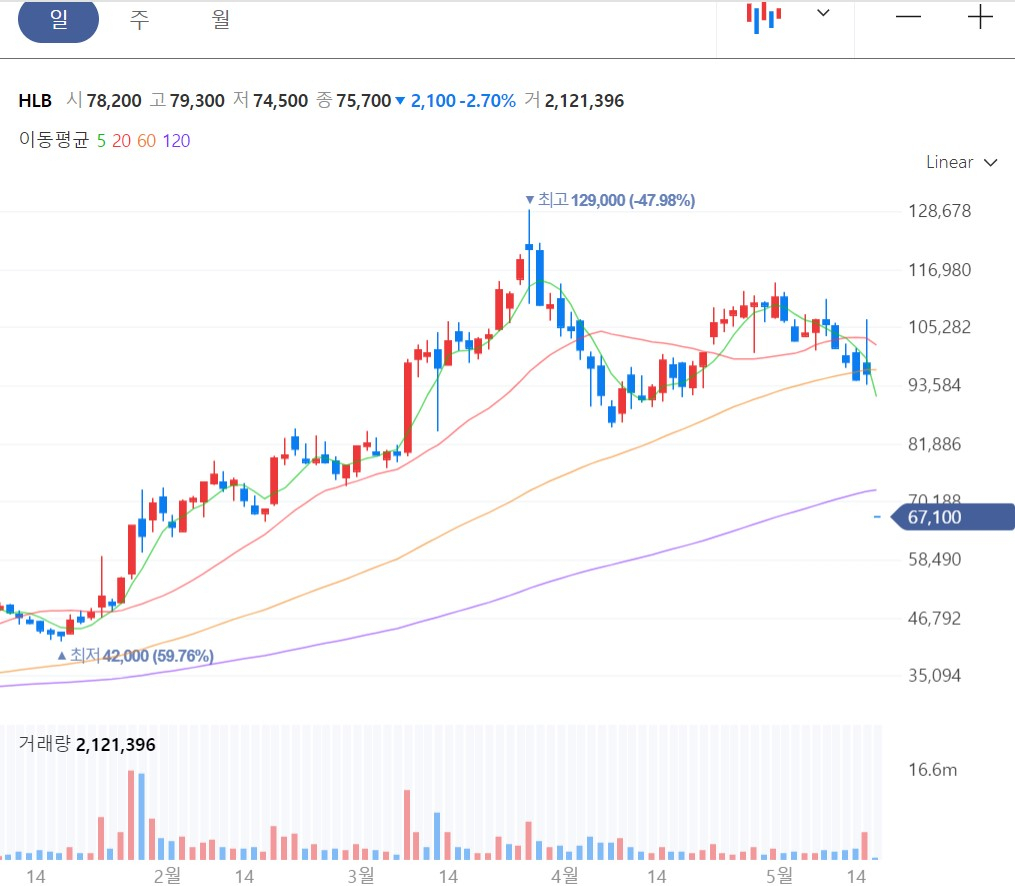
Task: Click the 67,100 current price tag
Action: [x=953, y=517]
